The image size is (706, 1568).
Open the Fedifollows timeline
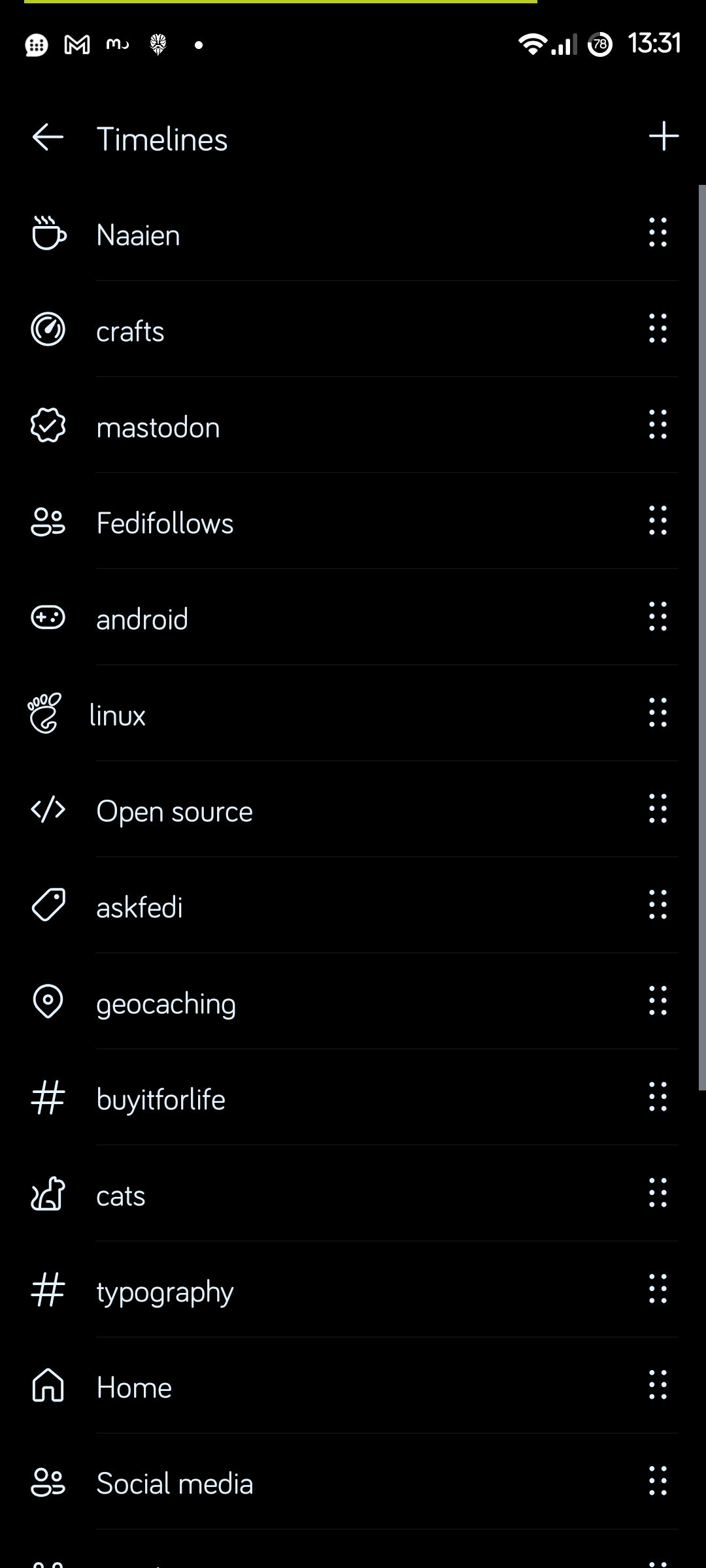tap(165, 523)
